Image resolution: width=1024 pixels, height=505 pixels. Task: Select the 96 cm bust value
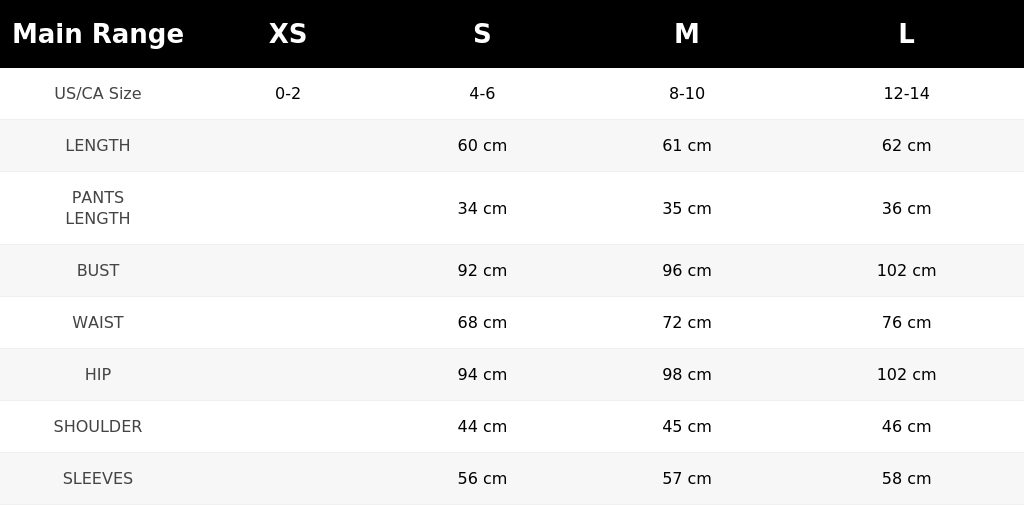(686, 270)
